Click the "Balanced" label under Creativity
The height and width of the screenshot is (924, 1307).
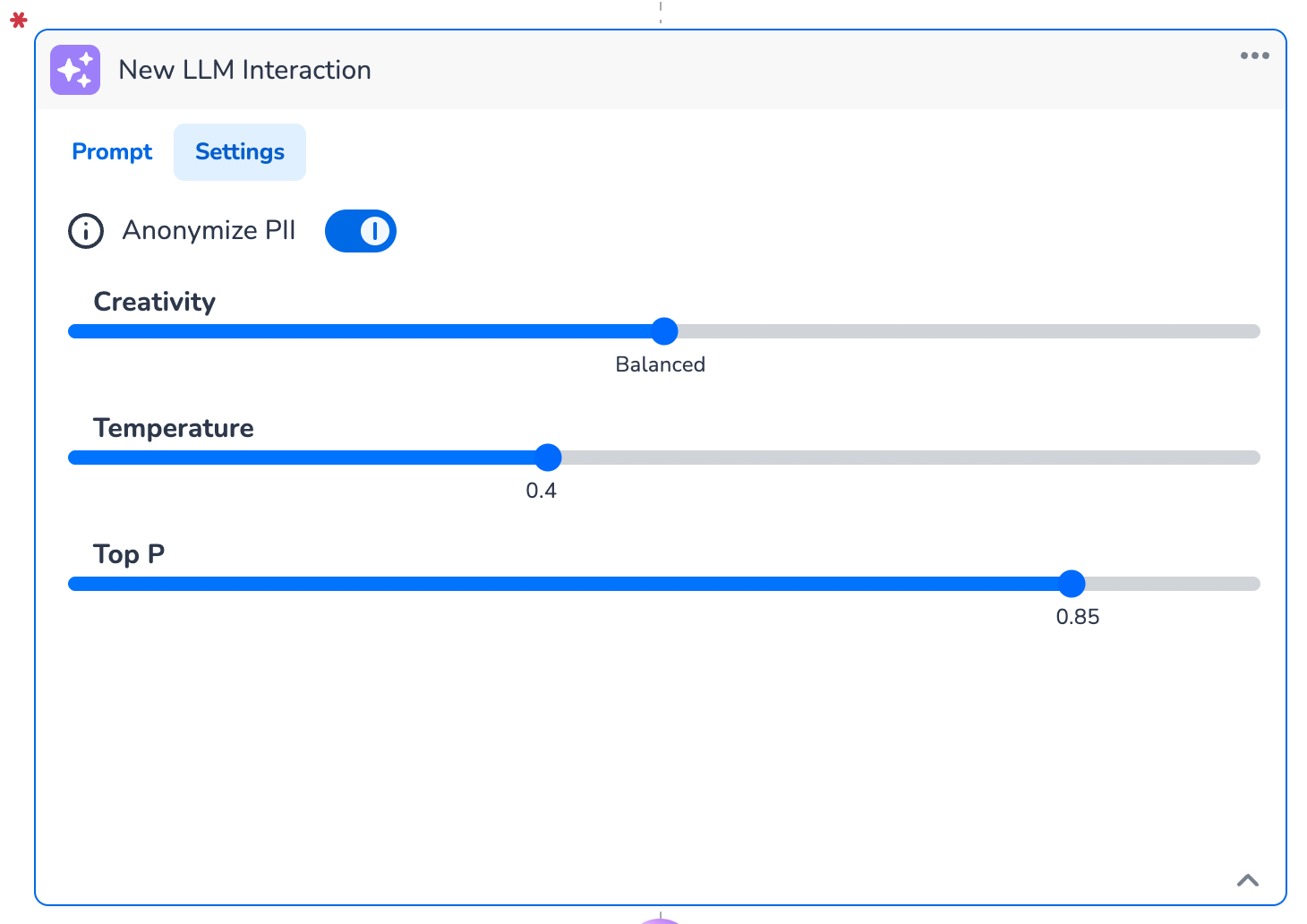point(661,364)
